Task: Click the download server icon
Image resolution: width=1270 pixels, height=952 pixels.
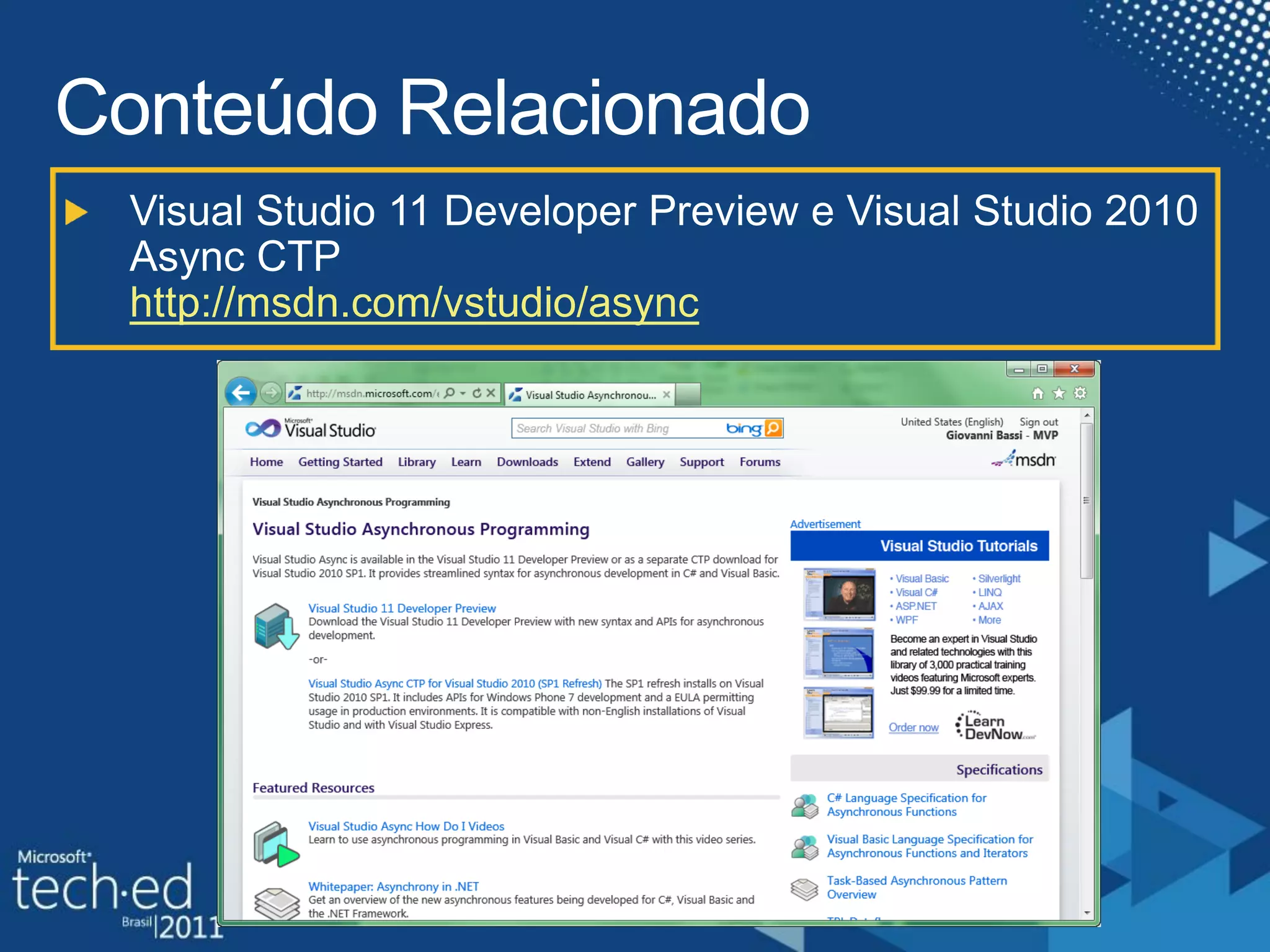Action: coord(277,626)
